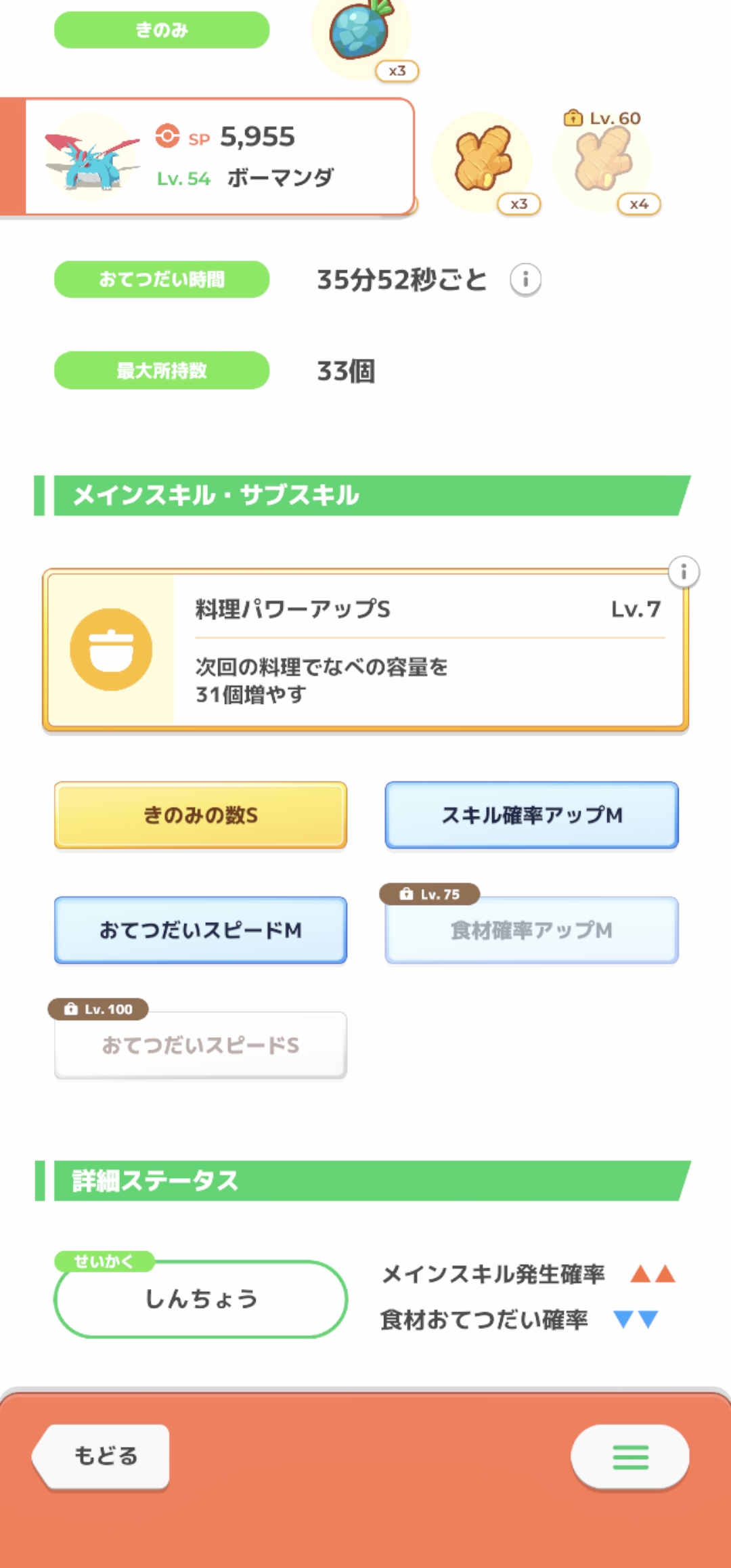This screenshot has width=731, height=1568.
Task: Tap the locked Lv. 60 ingredient icon
Action: [602, 160]
